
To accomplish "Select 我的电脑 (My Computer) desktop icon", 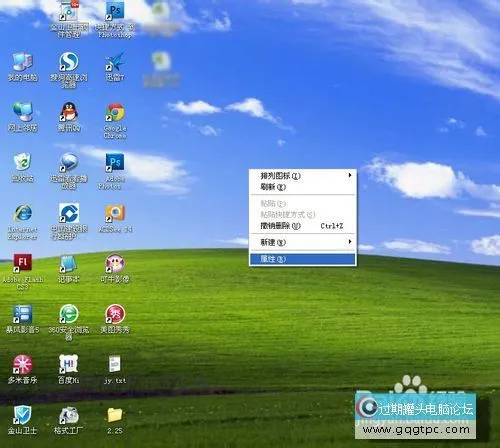I will pos(22,67).
